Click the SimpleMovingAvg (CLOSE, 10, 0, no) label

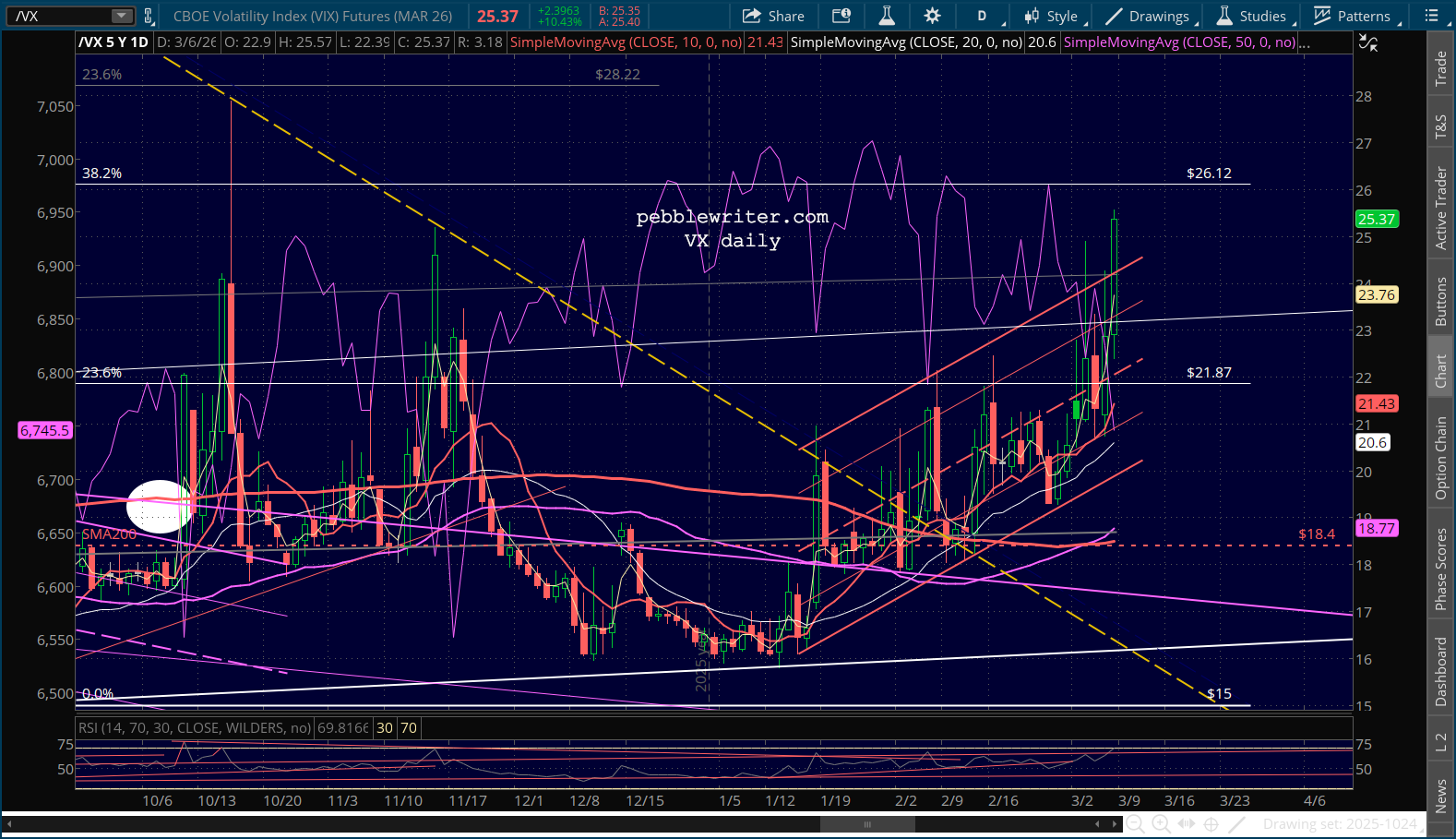click(x=626, y=42)
